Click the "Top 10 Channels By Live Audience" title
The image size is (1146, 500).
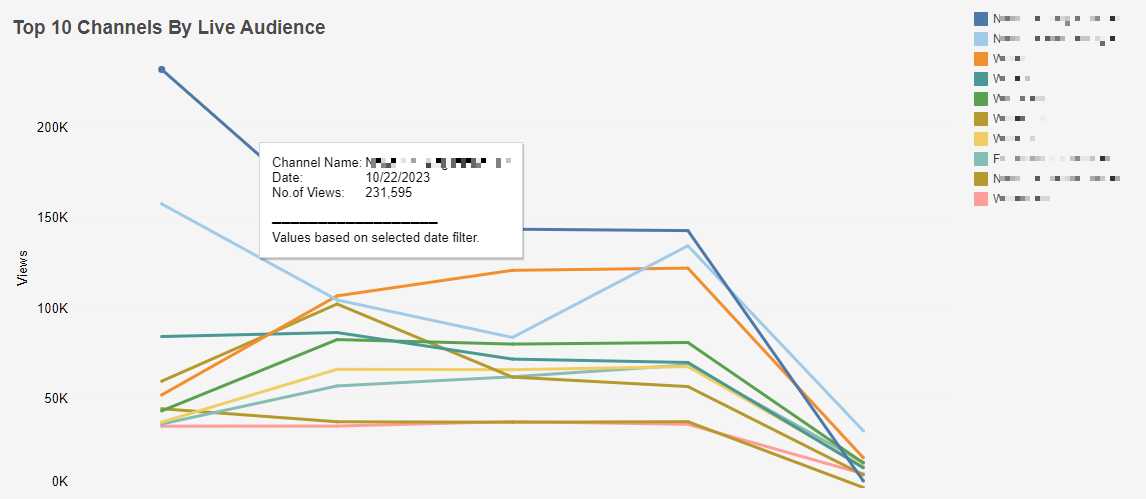(169, 28)
